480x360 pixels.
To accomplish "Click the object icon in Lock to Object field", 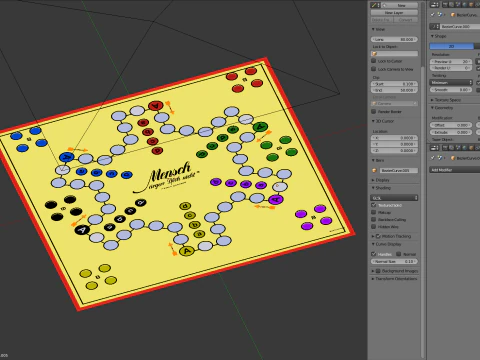I will click(374, 54).
